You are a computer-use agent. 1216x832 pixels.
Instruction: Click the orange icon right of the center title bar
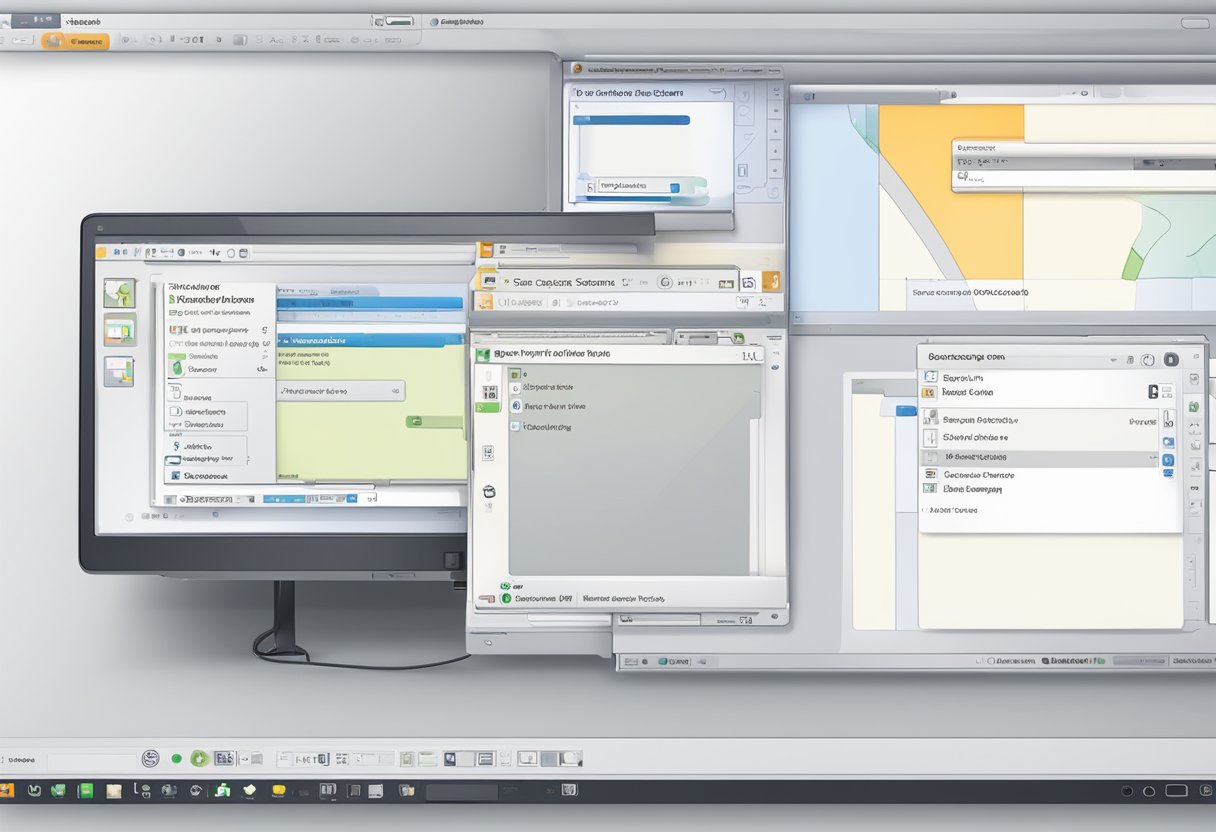pyautogui.click(x=770, y=282)
